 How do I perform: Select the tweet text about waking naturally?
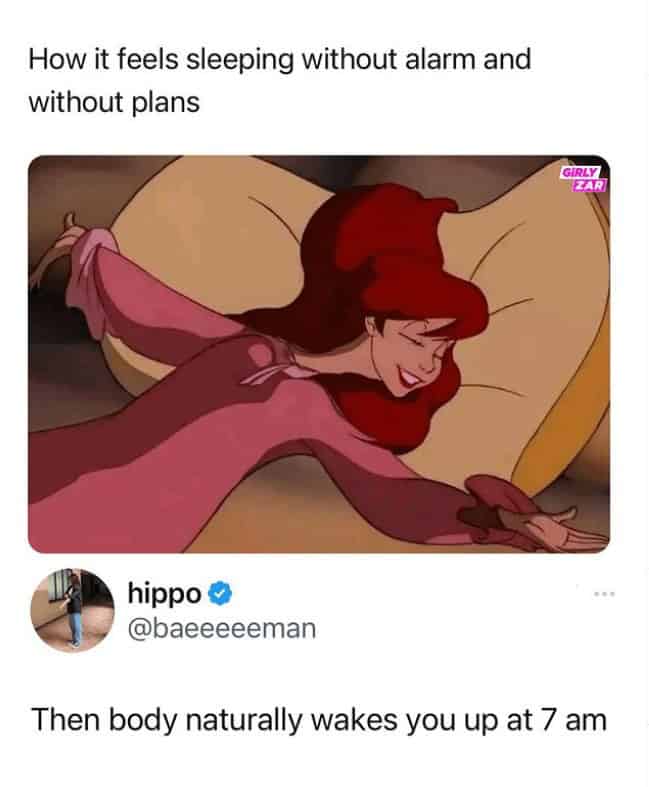tap(319, 720)
